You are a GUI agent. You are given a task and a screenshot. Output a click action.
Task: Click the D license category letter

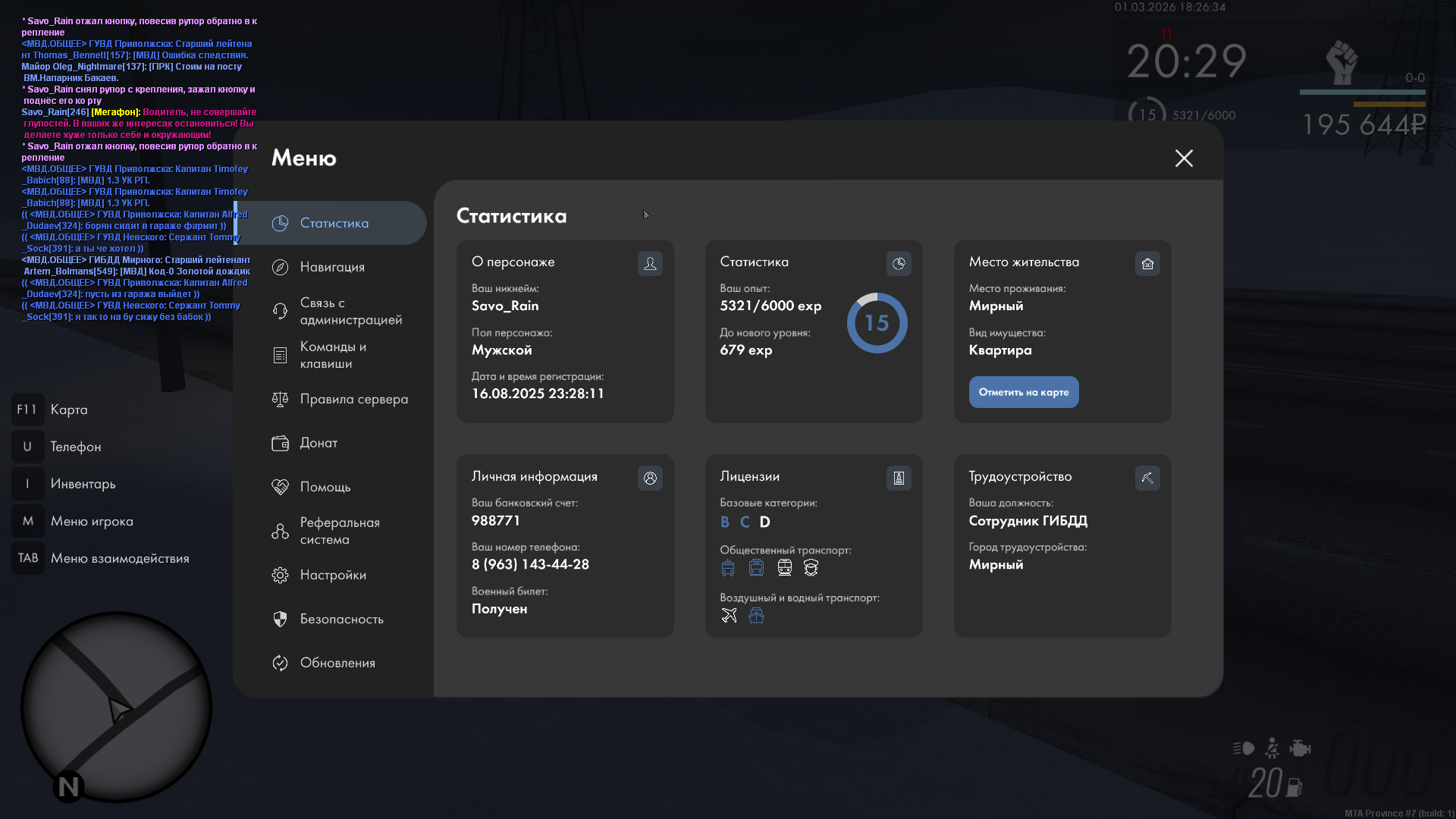click(x=764, y=522)
